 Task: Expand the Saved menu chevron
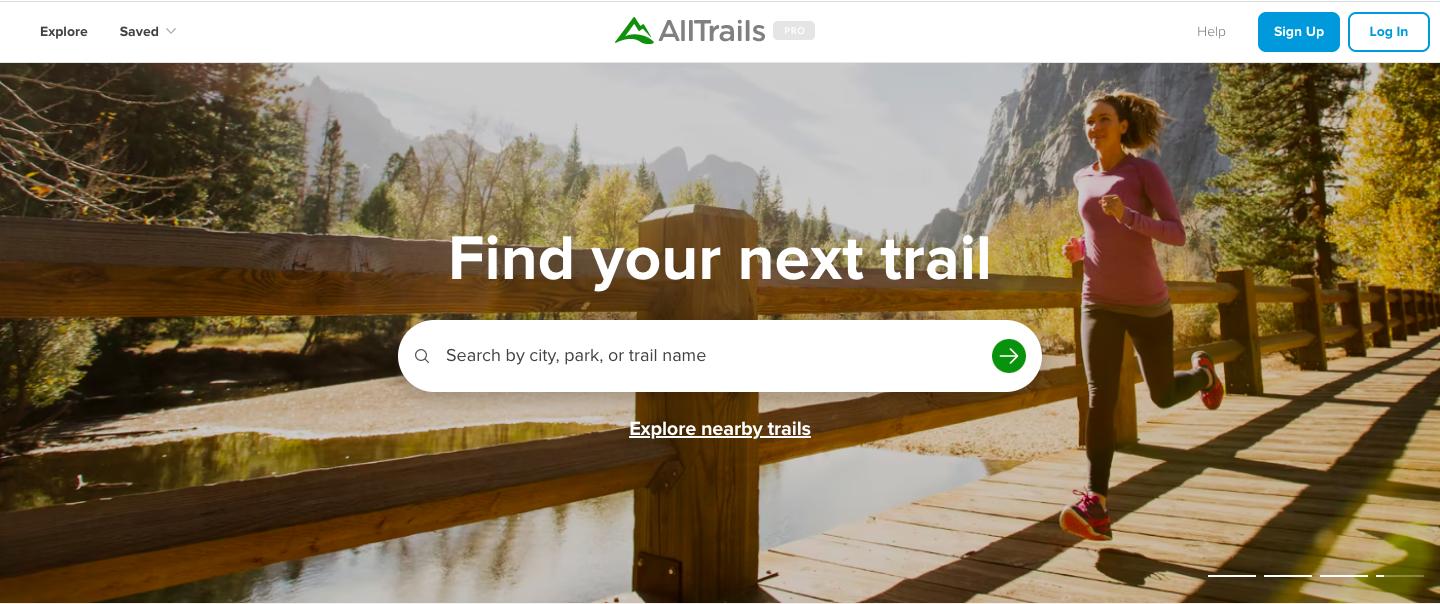(x=171, y=31)
